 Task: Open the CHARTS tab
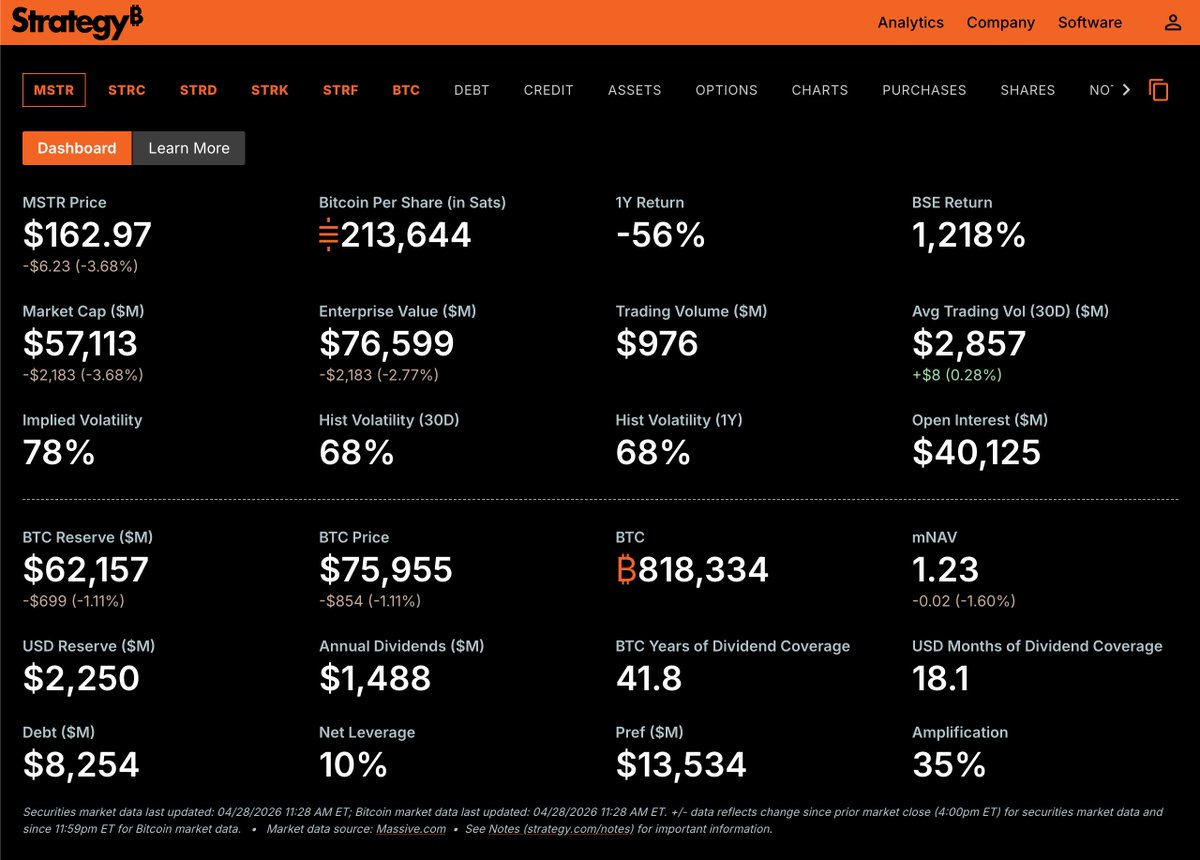[x=820, y=90]
